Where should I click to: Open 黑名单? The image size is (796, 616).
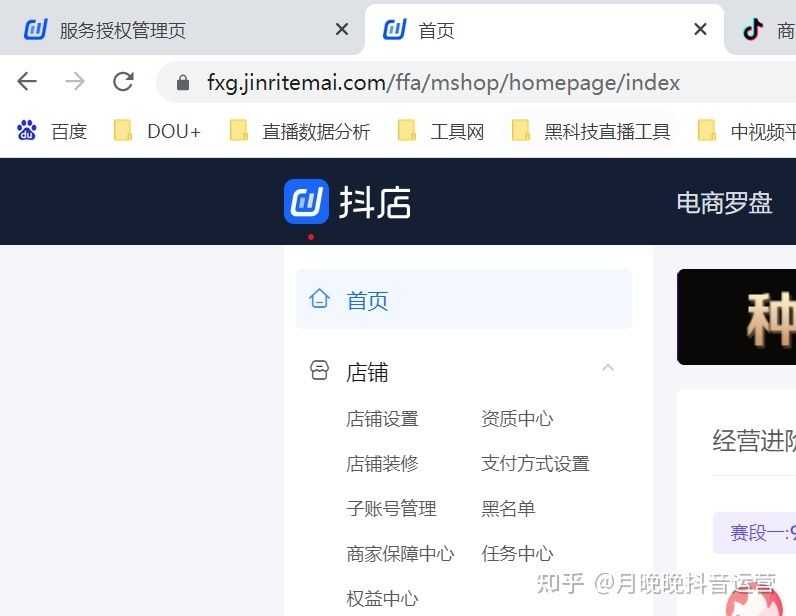pyautogui.click(x=508, y=508)
